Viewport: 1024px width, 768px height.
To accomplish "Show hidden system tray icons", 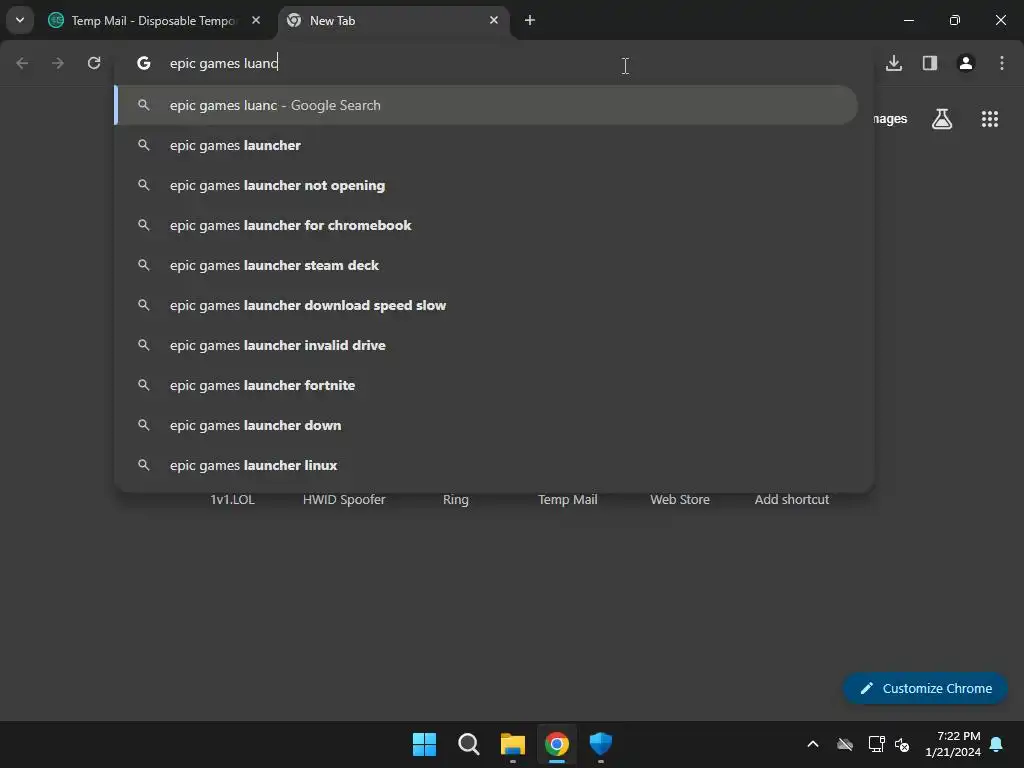I will click(813, 744).
